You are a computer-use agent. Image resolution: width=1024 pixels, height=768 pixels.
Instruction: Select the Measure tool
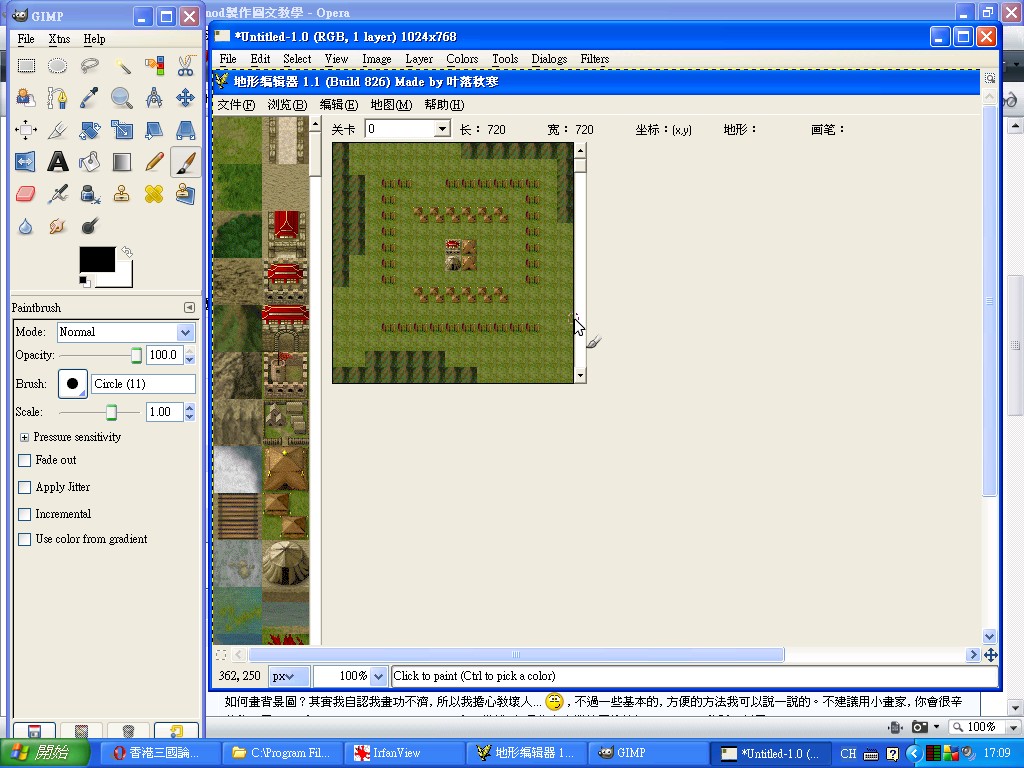tap(153, 98)
